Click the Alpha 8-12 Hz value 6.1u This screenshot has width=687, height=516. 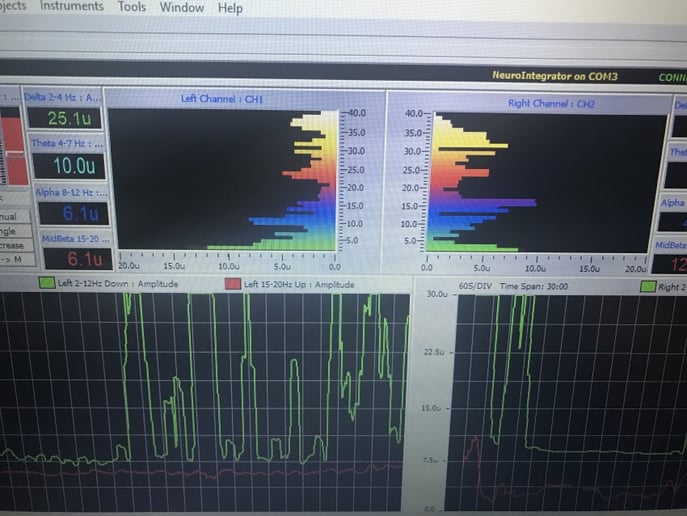[74, 214]
